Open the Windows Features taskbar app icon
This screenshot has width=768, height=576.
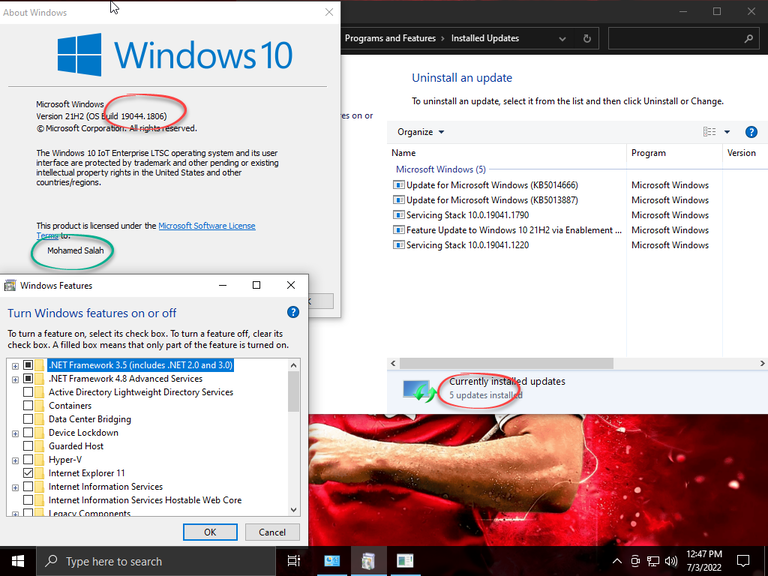coord(368,561)
